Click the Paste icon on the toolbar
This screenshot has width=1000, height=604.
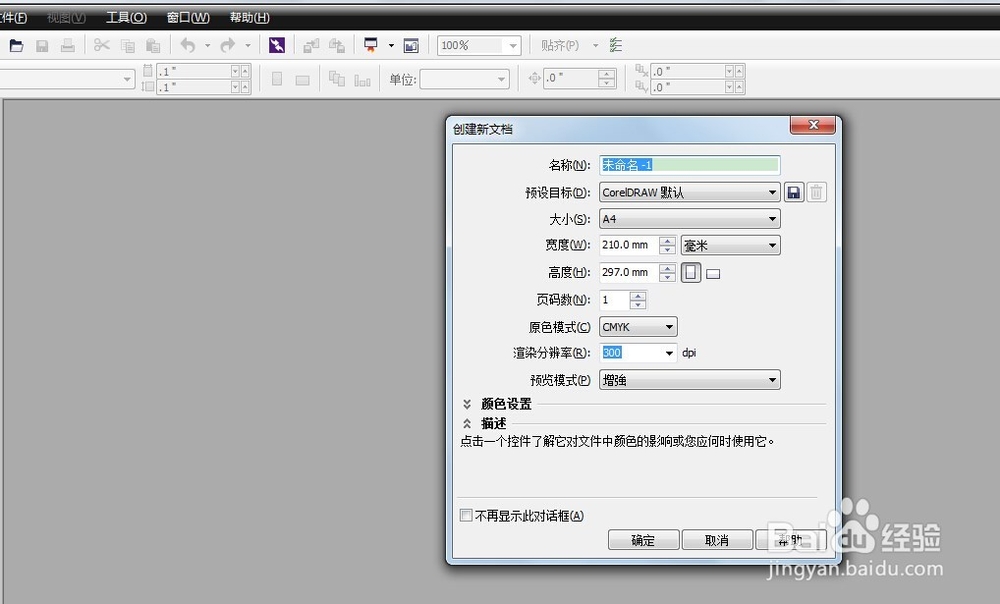tap(151, 45)
